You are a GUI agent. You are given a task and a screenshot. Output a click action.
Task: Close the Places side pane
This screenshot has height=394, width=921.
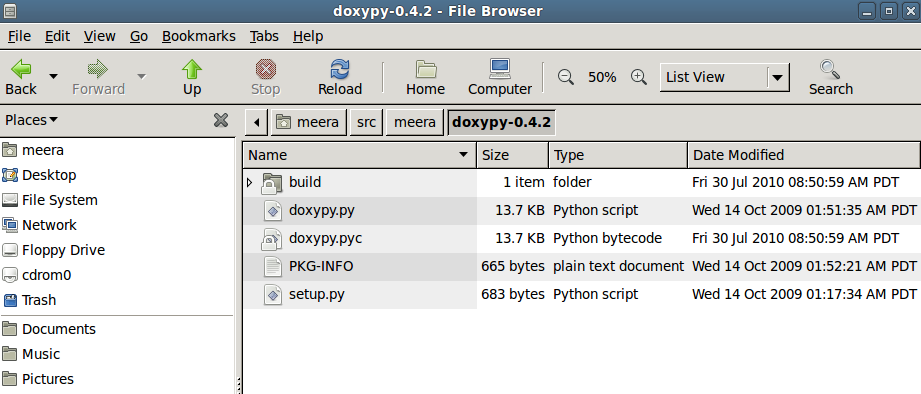(x=221, y=120)
